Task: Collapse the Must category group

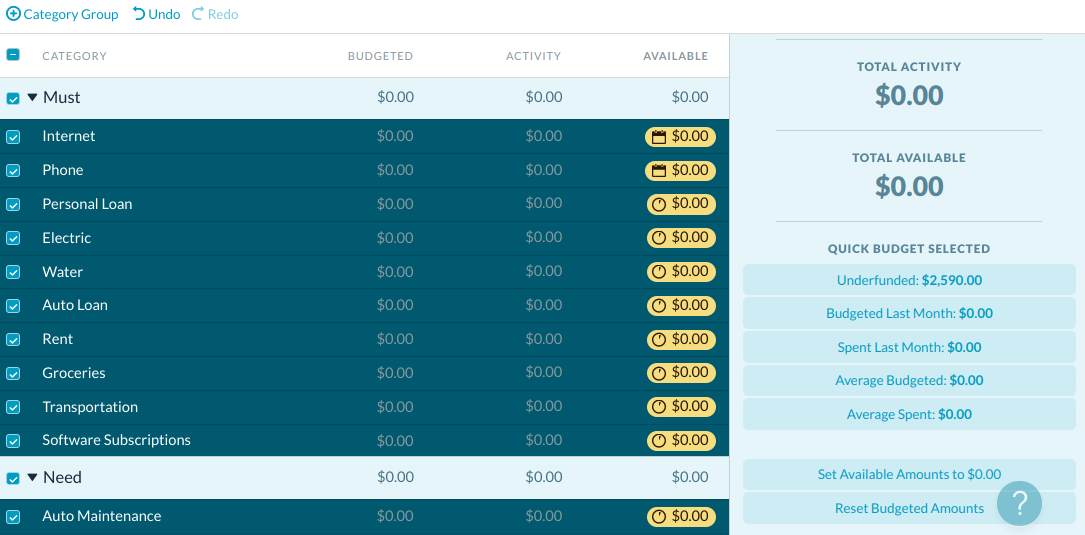Action: click(33, 98)
